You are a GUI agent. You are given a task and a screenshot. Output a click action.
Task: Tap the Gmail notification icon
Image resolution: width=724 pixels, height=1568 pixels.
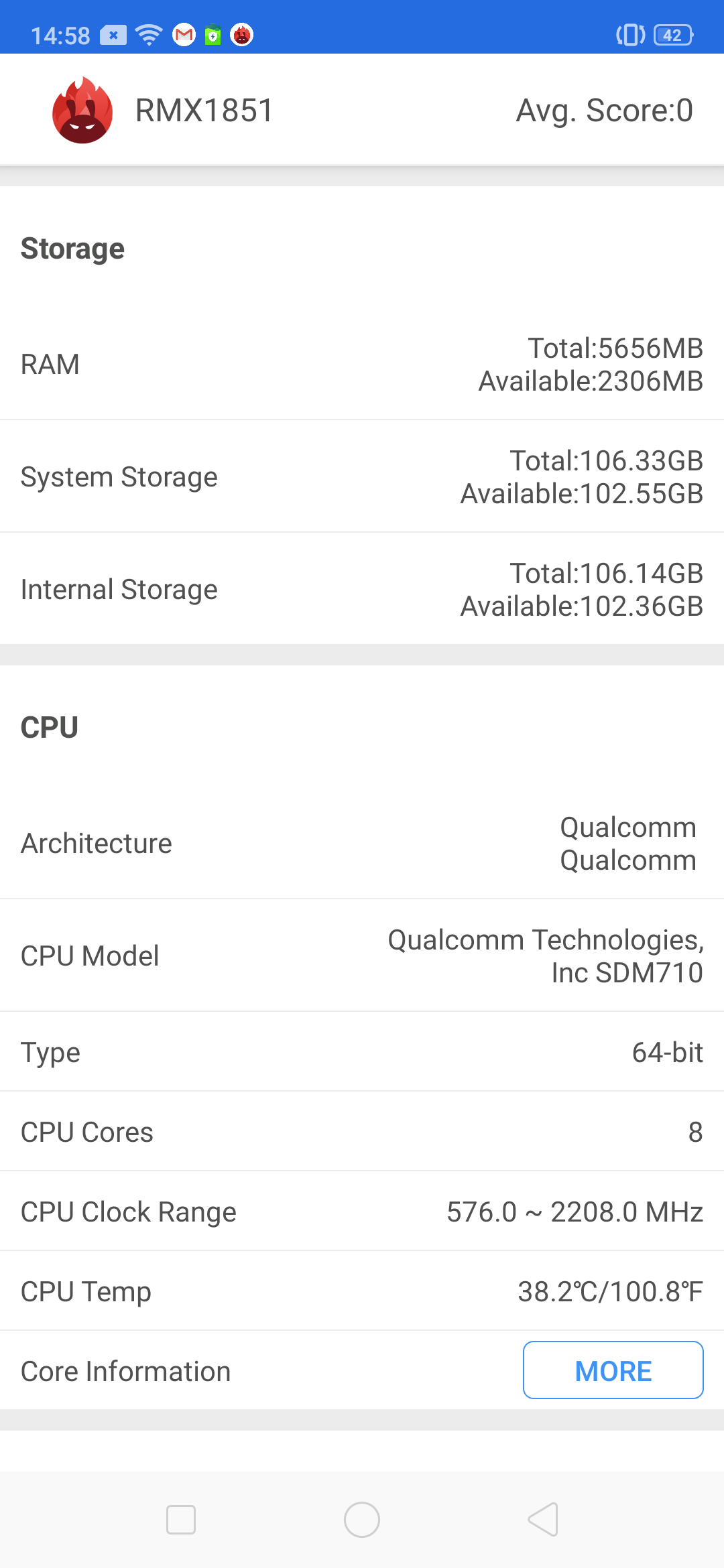[184, 35]
